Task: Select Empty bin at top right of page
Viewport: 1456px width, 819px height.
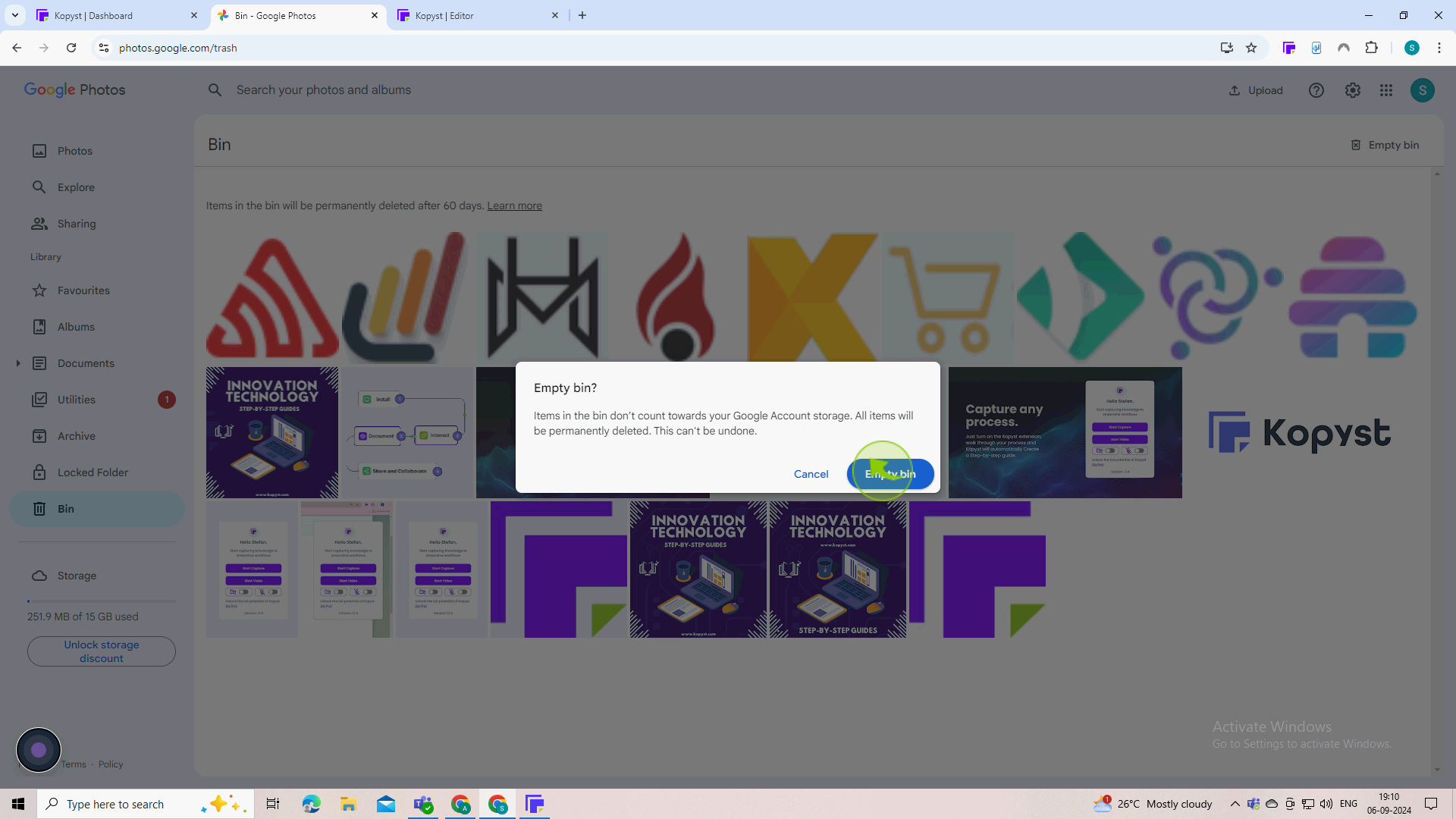Action: (x=1385, y=145)
